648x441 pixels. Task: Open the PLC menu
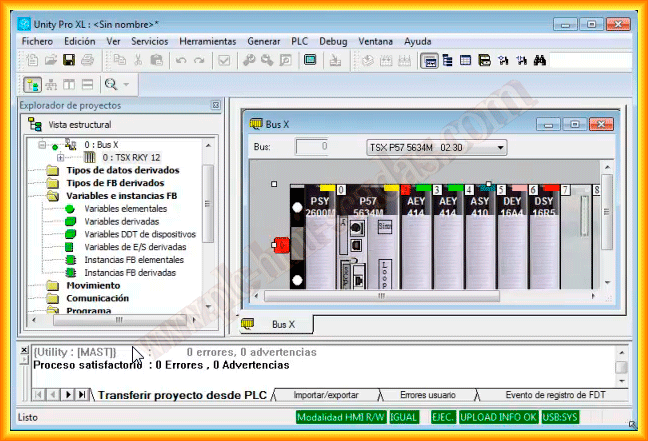click(x=299, y=41)
